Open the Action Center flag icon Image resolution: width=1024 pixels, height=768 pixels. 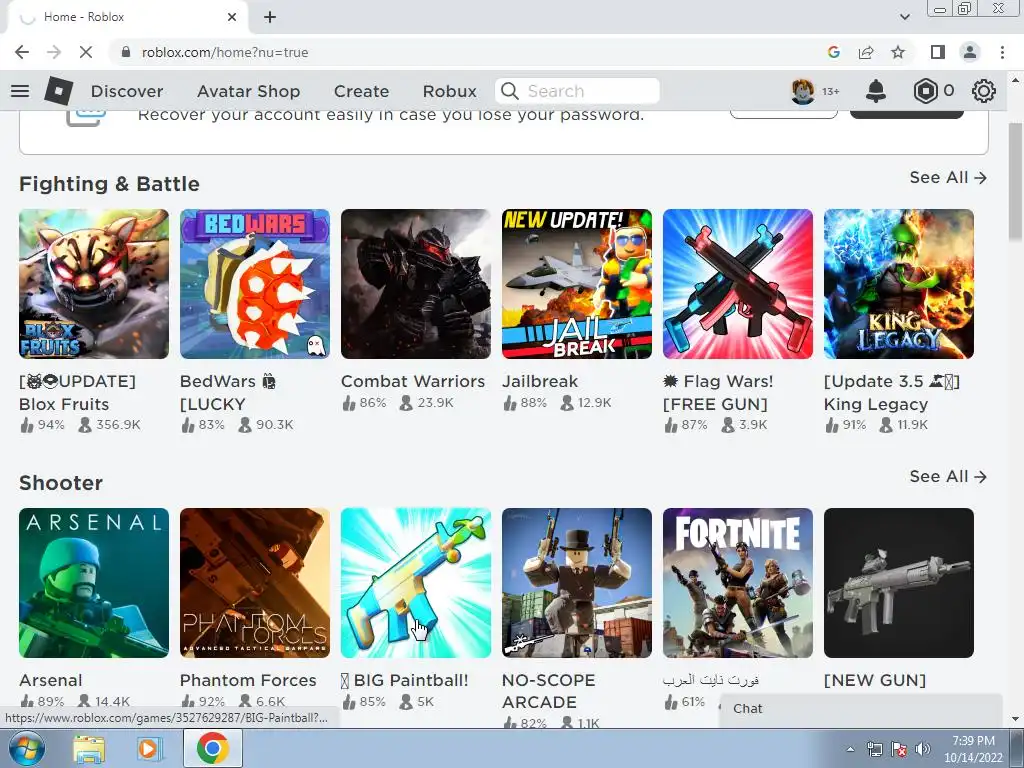coord(899,750)
